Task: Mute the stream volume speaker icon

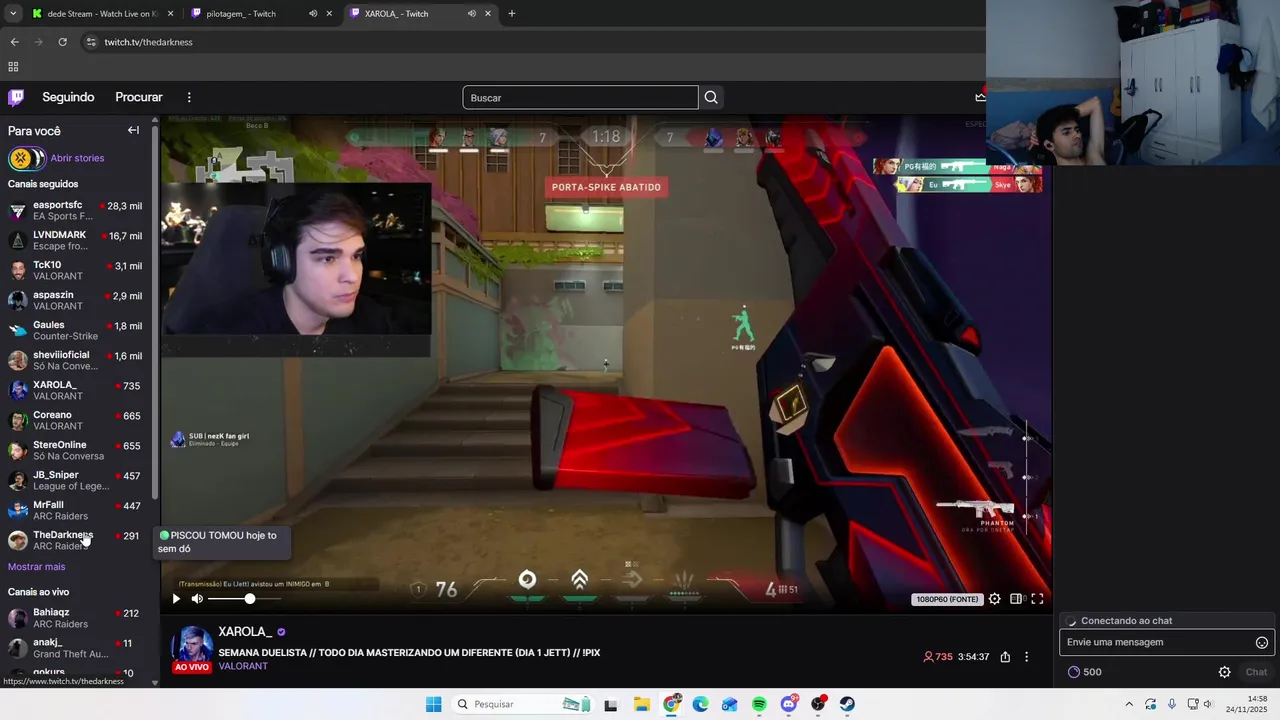Action: click(197, 599)
